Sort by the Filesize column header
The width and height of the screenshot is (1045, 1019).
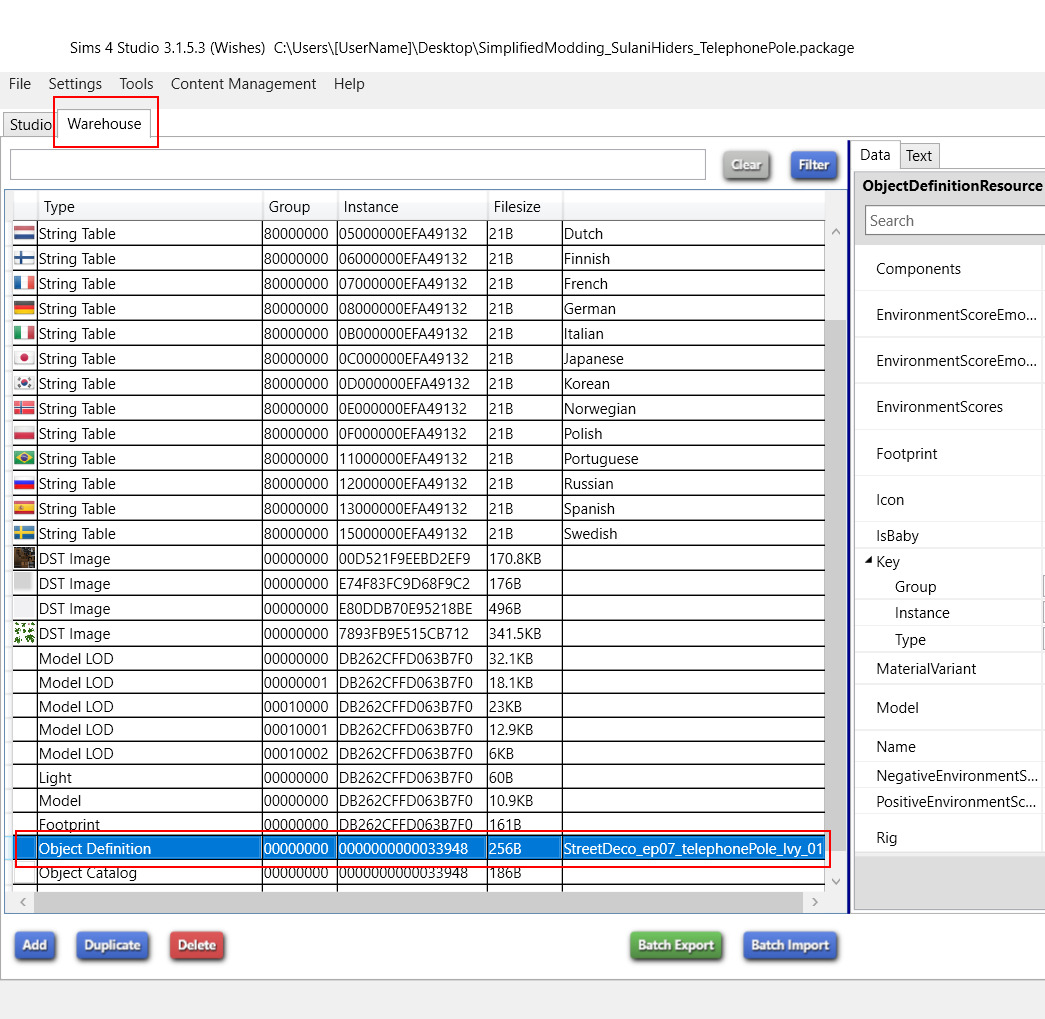pyautogui.click(x=525, y=207)
